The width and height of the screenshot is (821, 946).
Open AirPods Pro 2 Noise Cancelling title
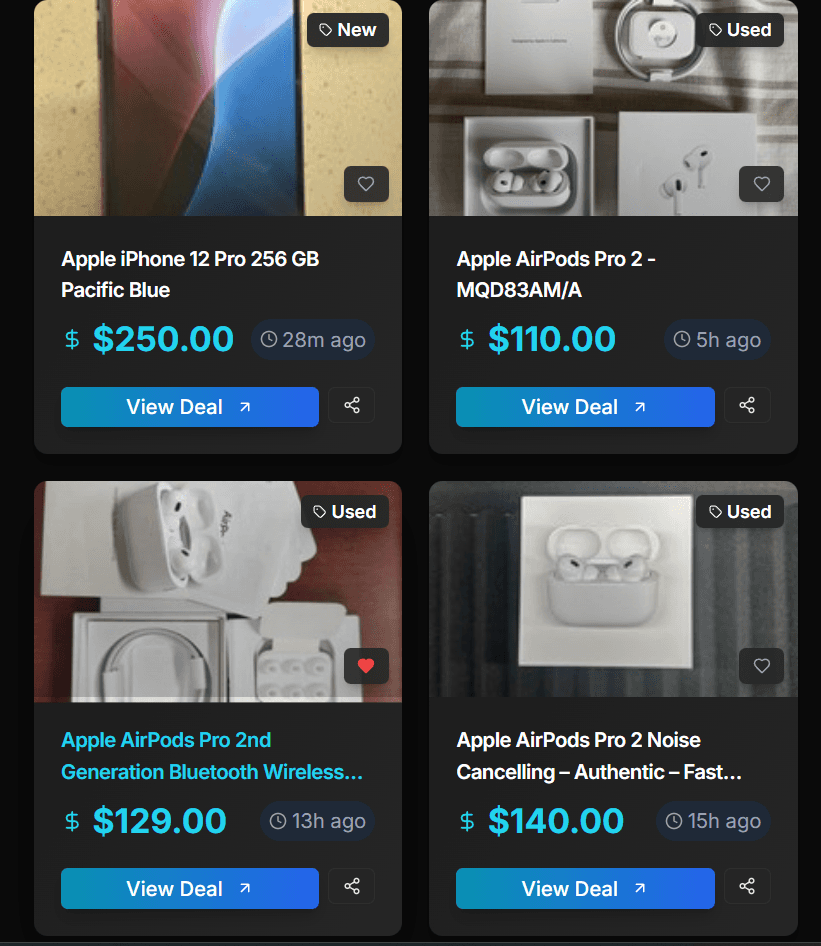coord(599,756)
